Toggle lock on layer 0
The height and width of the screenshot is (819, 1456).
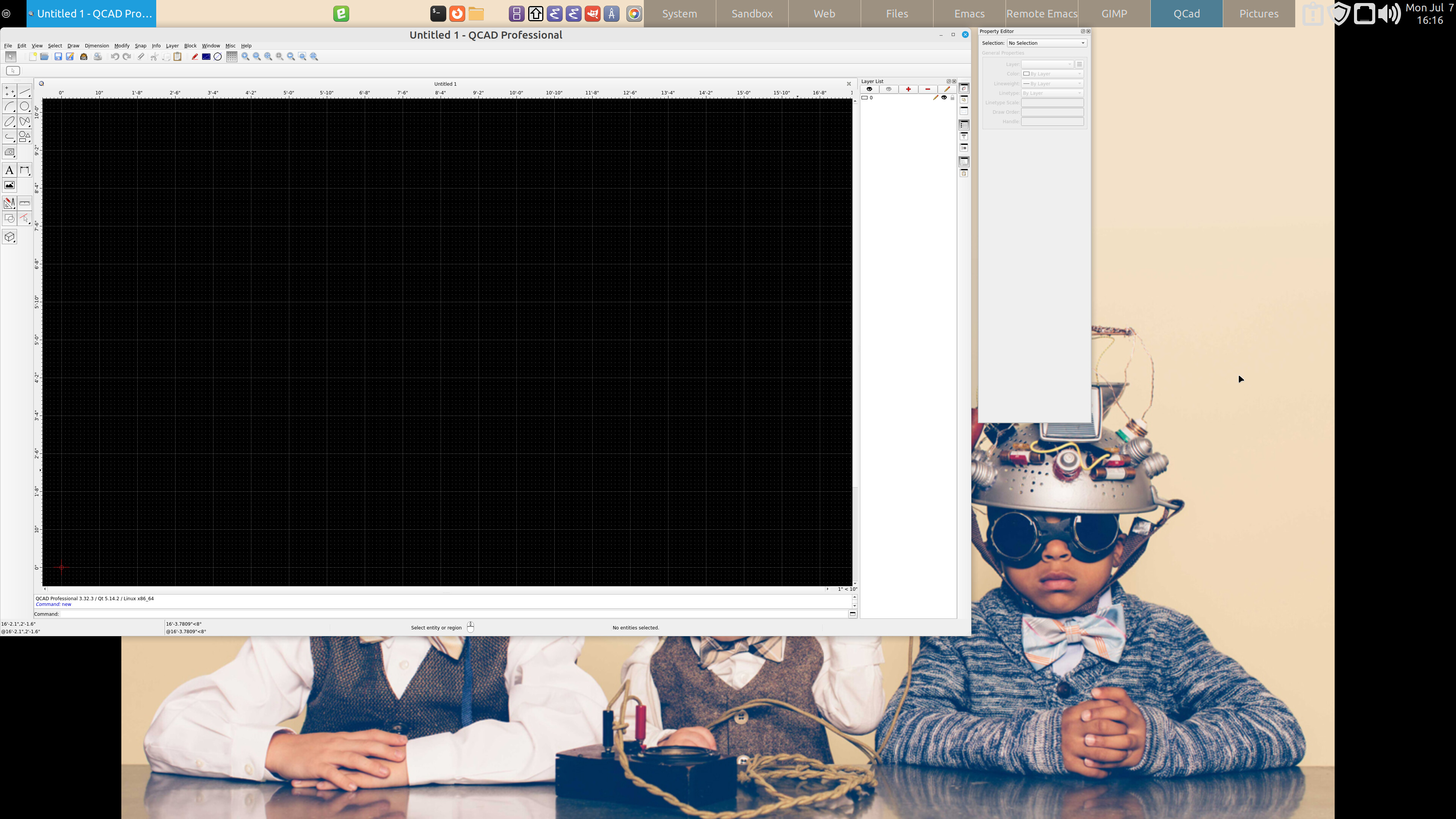click(x=952, y=98)
